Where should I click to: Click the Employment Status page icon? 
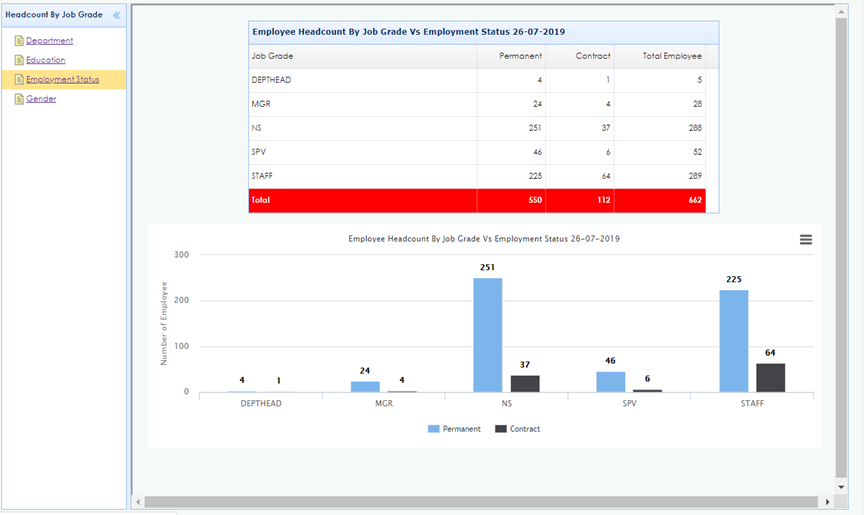[19, 79]
